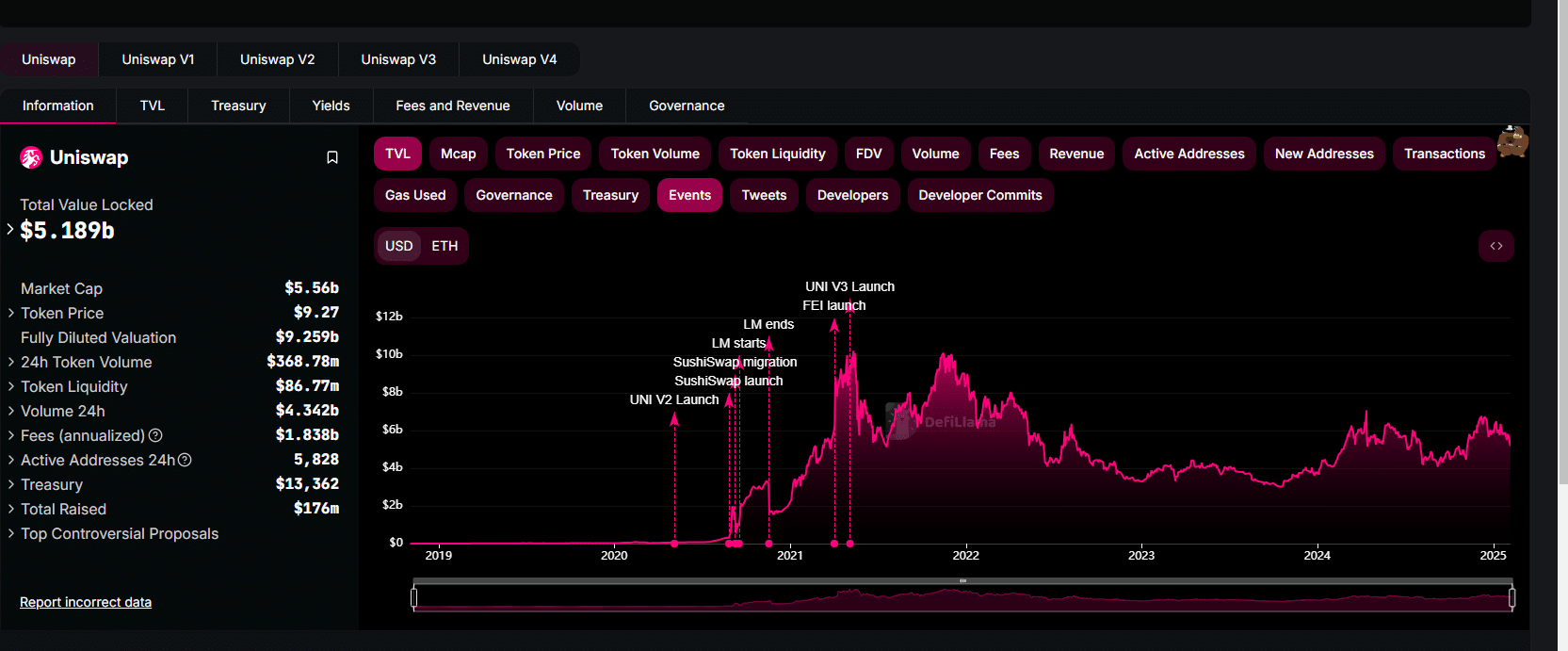Click the Market Cap value $5.56b

[312, 288]
